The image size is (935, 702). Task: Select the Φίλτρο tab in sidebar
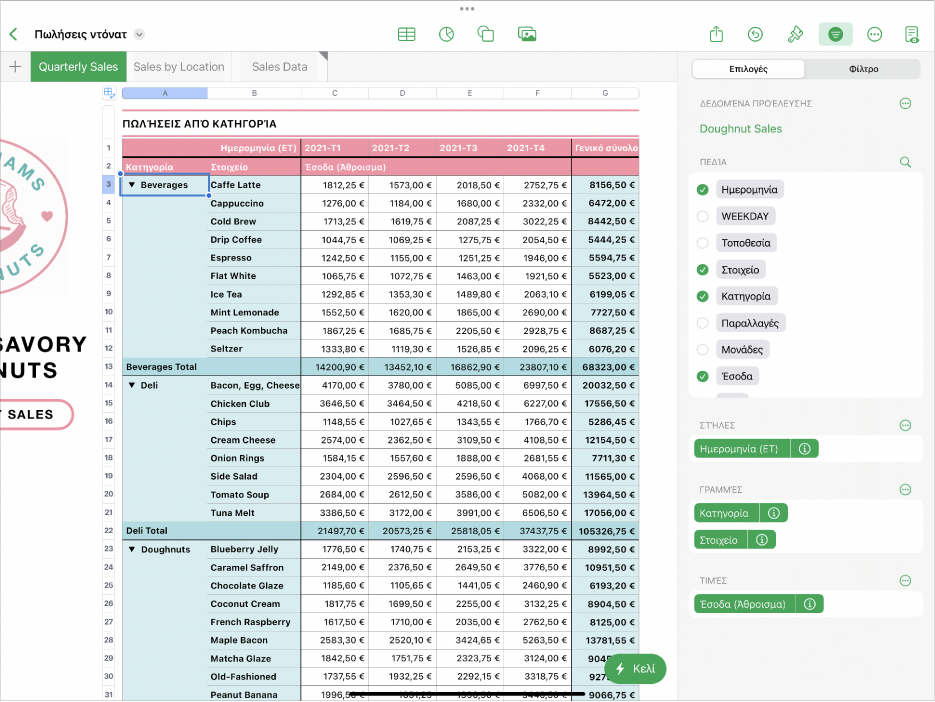[862, 69]
